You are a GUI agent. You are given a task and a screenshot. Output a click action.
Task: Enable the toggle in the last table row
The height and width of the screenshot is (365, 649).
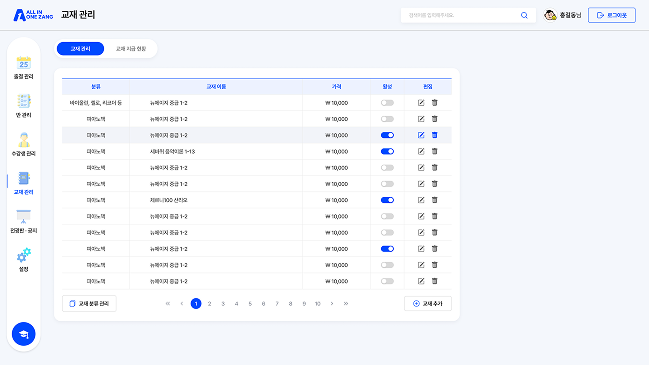tap(387, 281)
